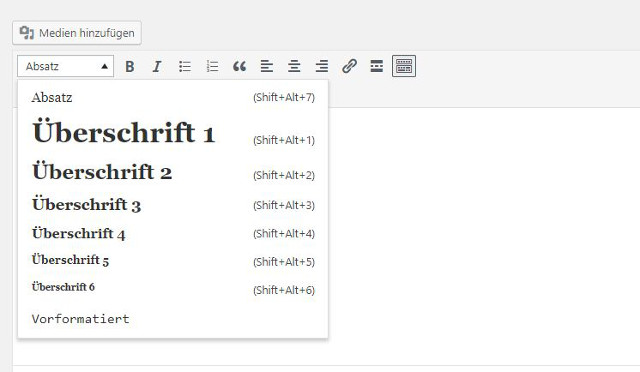Click the shortcut text (Shift+Alt+5)
Image resolution: width=640 pixels, height=372 pixels.
(x=284, y=262)
